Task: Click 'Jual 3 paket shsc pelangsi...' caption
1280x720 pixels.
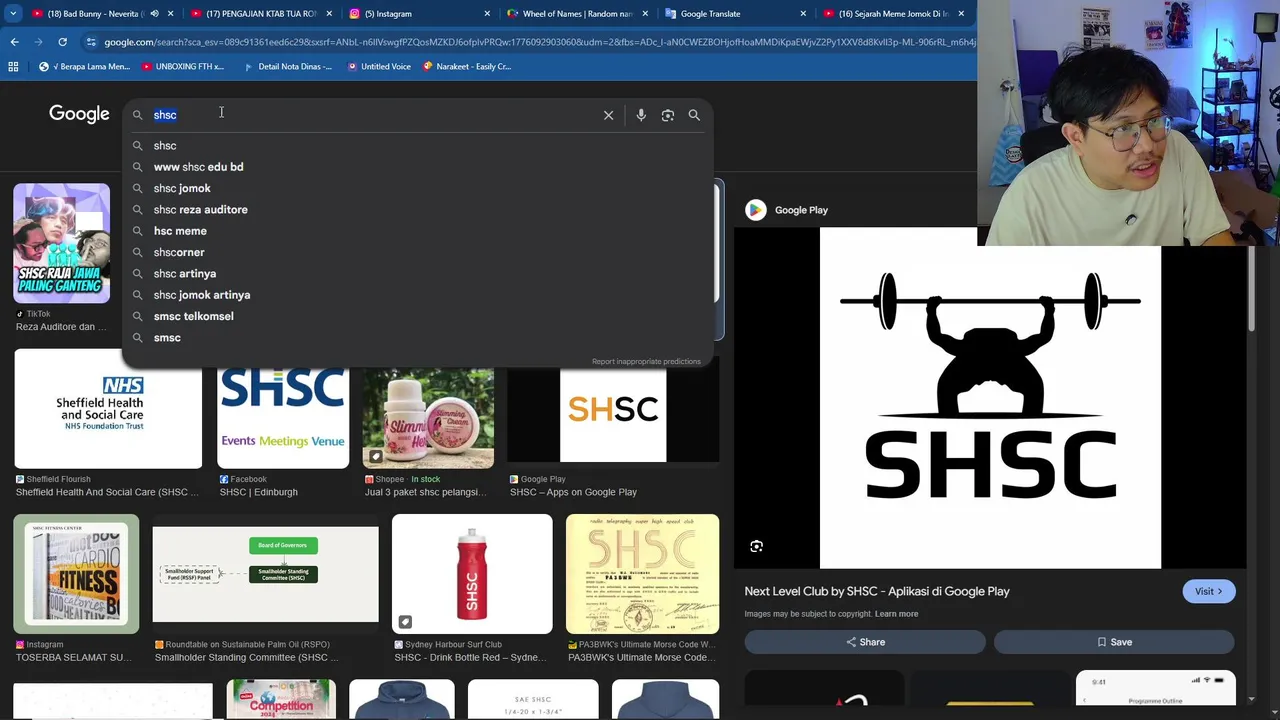Action: (x=425, y=492)
